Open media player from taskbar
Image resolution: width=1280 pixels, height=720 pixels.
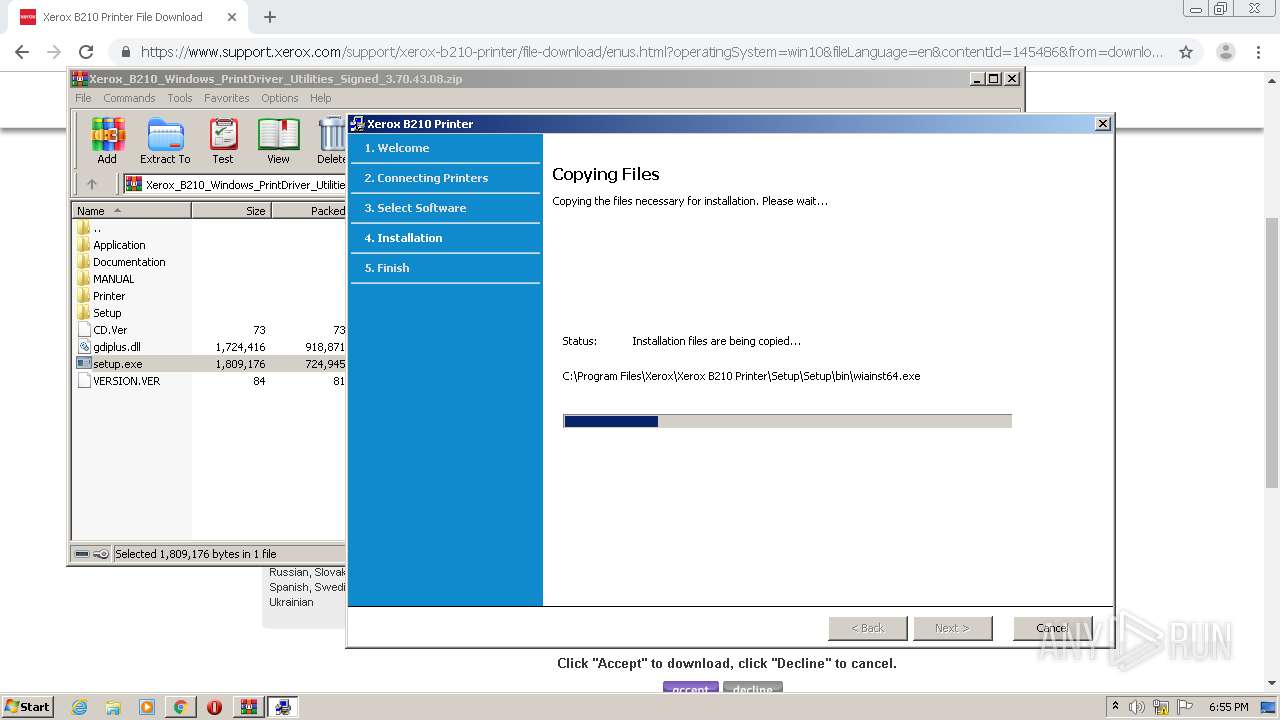point(147,707)
